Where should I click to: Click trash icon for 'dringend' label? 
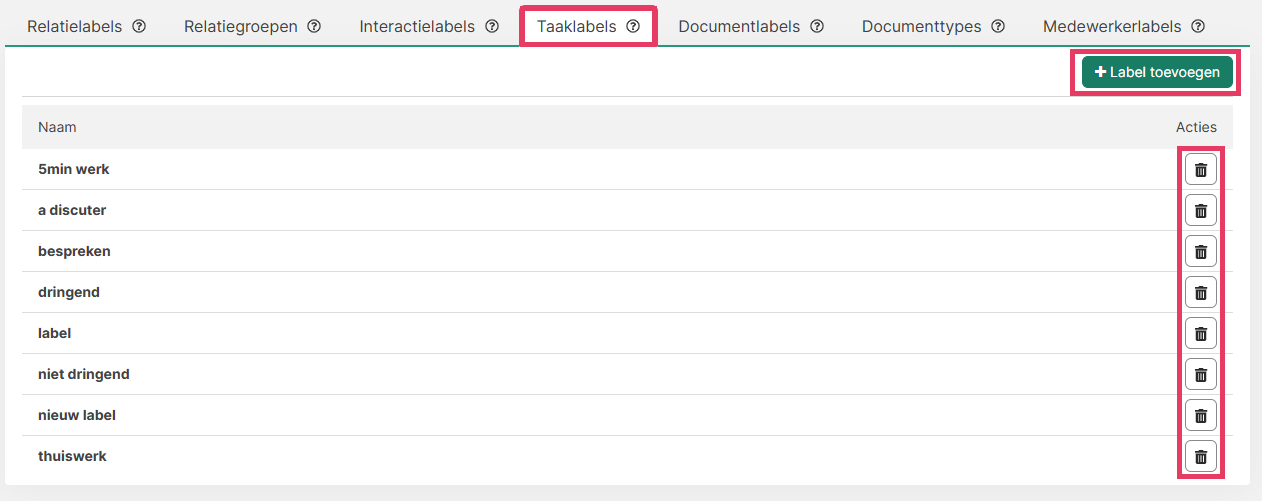click(x=1200, y=293)
